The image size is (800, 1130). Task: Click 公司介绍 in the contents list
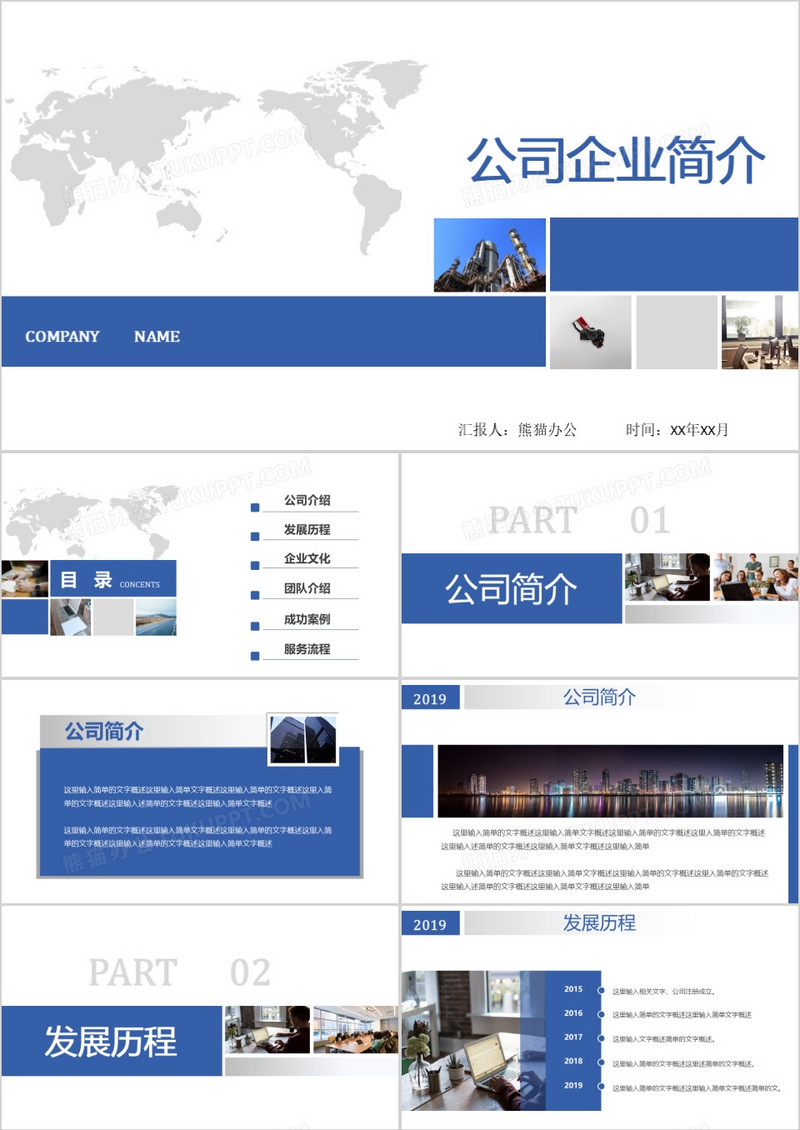click(x=307, y=500)
